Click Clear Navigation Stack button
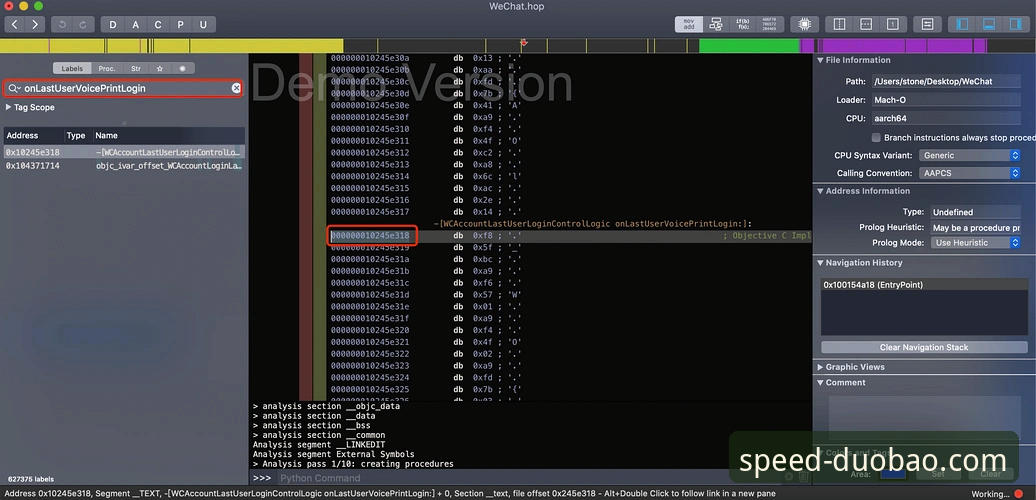The height and width of the screenshot is (500, 1036). (x=924, y=347)
